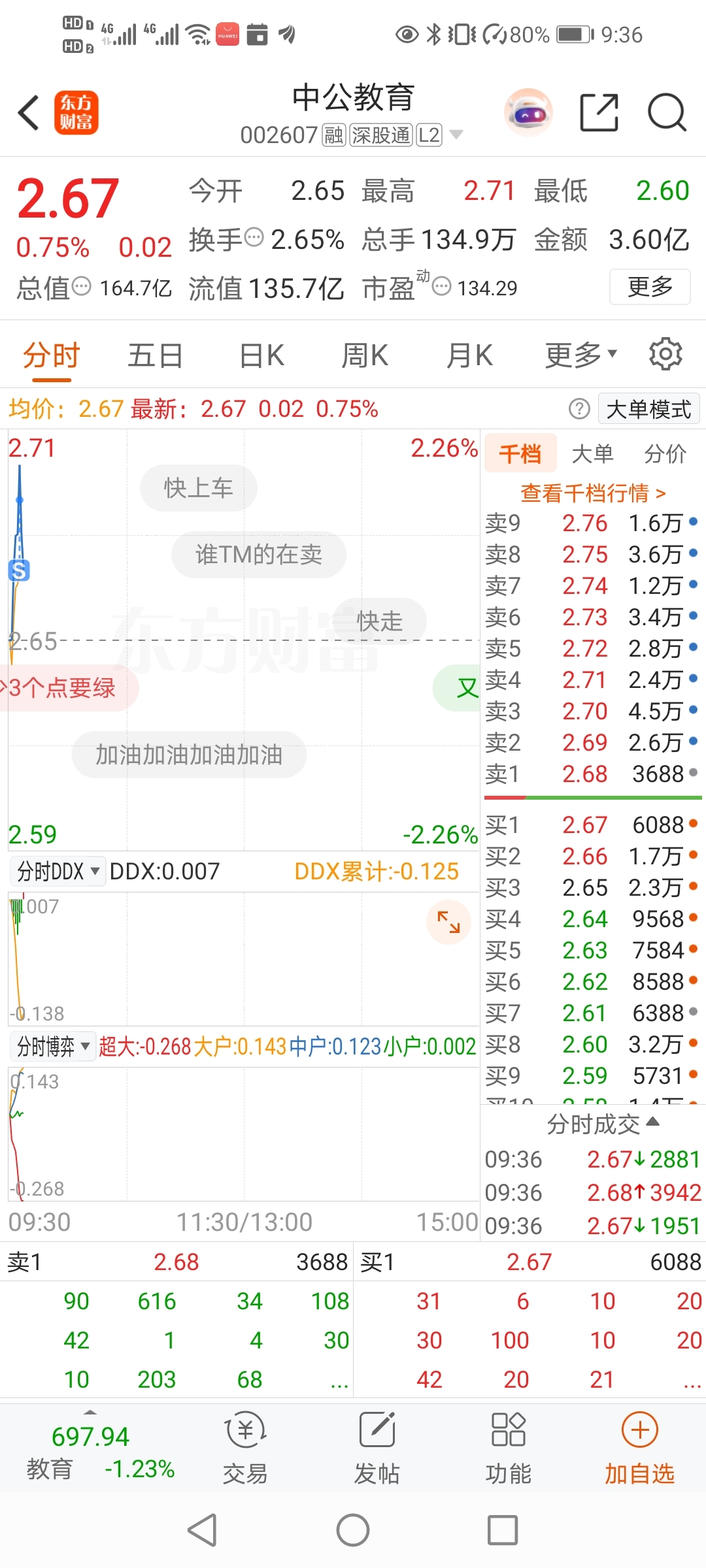
Task: Switch to 月K chart tab
Action: click(469, 355)
